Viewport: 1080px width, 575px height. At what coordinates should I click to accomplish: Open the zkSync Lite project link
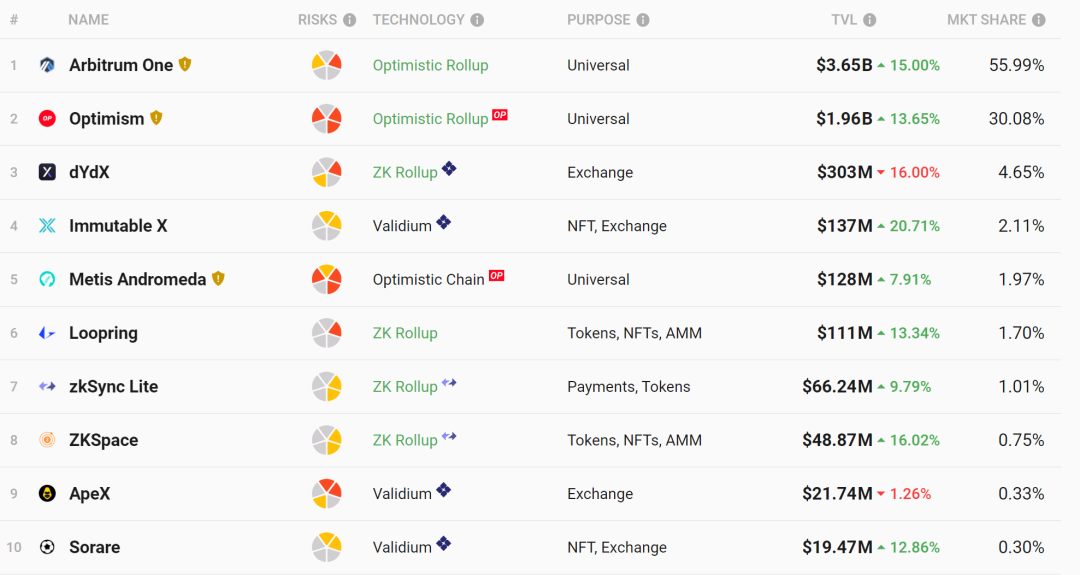[114, 386]
